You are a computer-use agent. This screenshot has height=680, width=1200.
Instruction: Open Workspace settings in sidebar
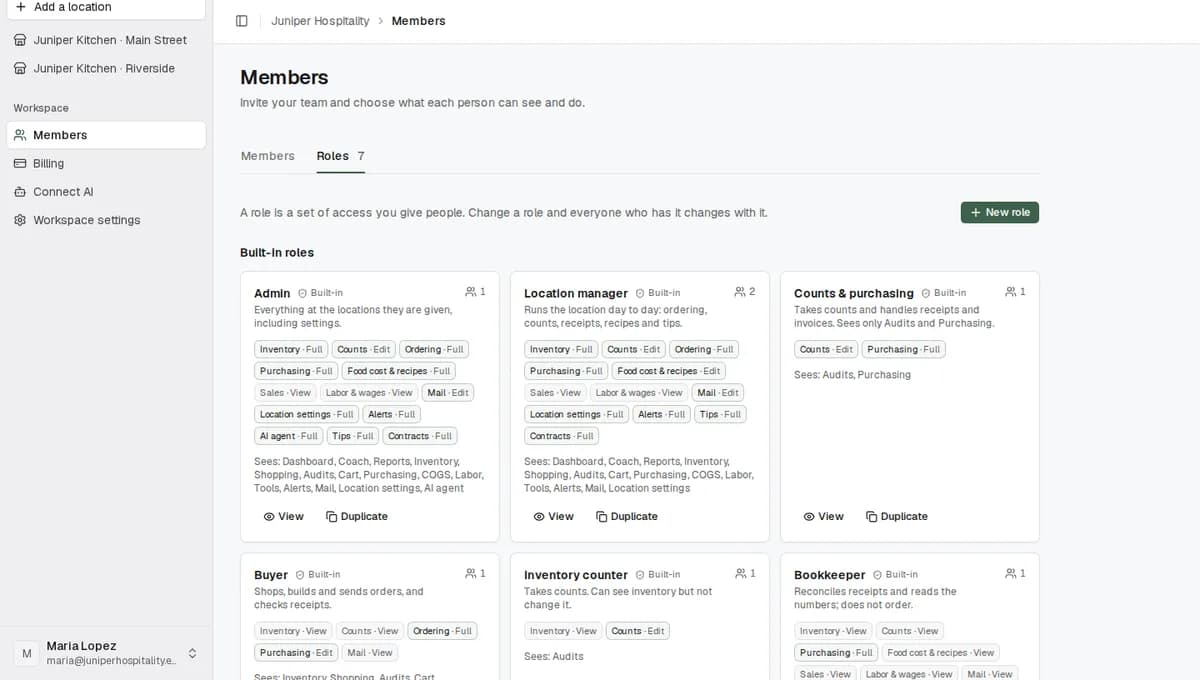[106, 220]
